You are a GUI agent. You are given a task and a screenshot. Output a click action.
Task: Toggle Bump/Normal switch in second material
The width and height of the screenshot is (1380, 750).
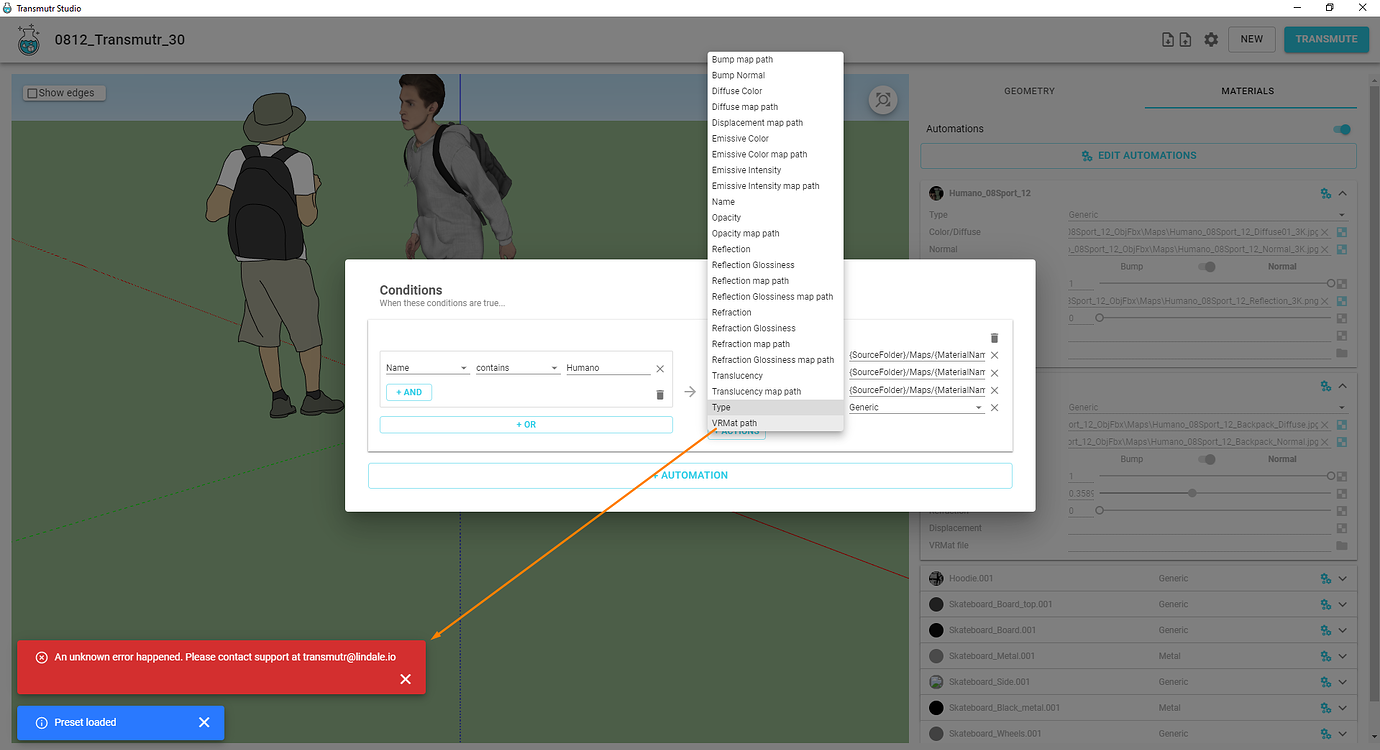[x=1207, y=460]
